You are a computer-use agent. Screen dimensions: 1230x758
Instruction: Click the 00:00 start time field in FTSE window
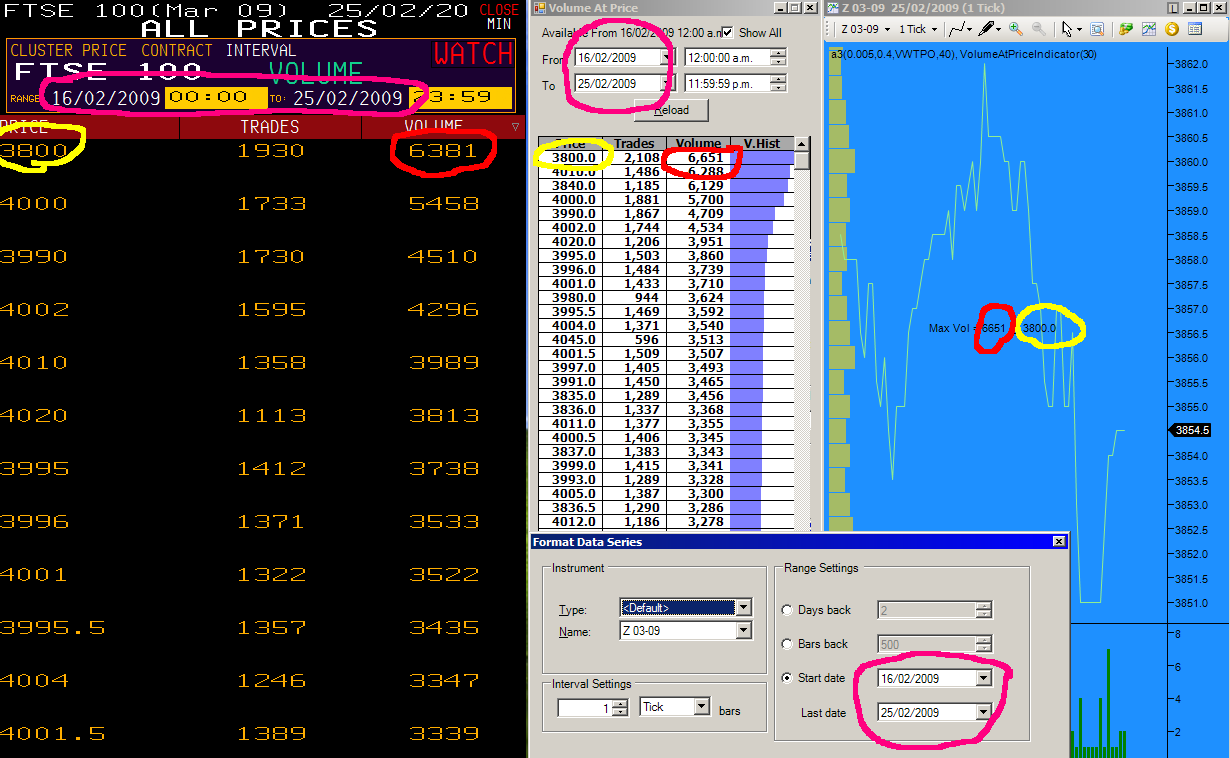[x=217, y=98]
